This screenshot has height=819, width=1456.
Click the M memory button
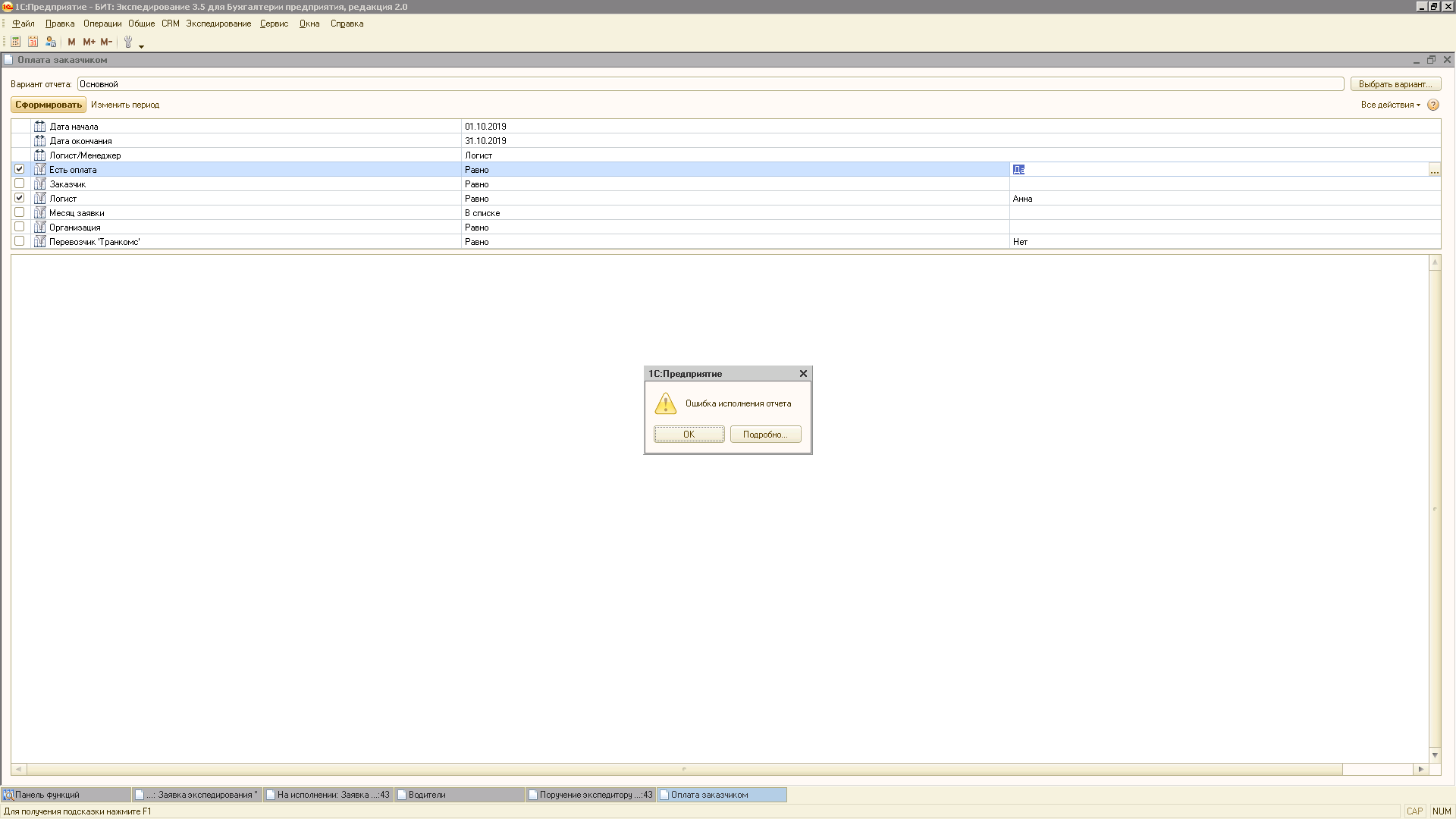coord(71,42)
